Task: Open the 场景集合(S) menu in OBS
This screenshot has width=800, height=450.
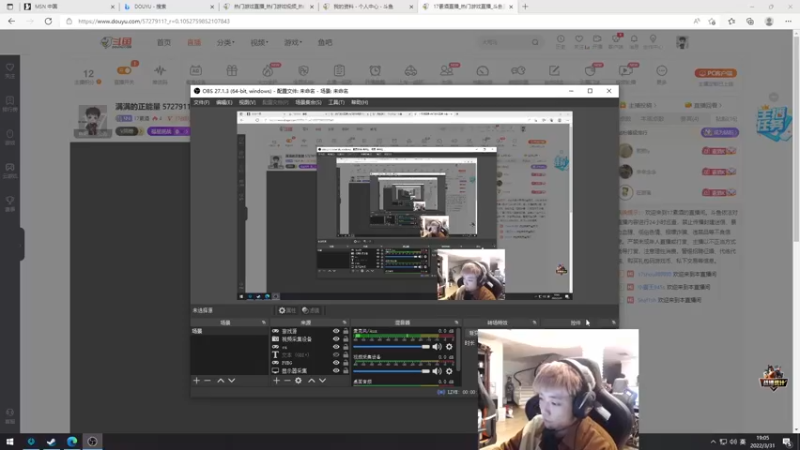Action: pos(308,103)
